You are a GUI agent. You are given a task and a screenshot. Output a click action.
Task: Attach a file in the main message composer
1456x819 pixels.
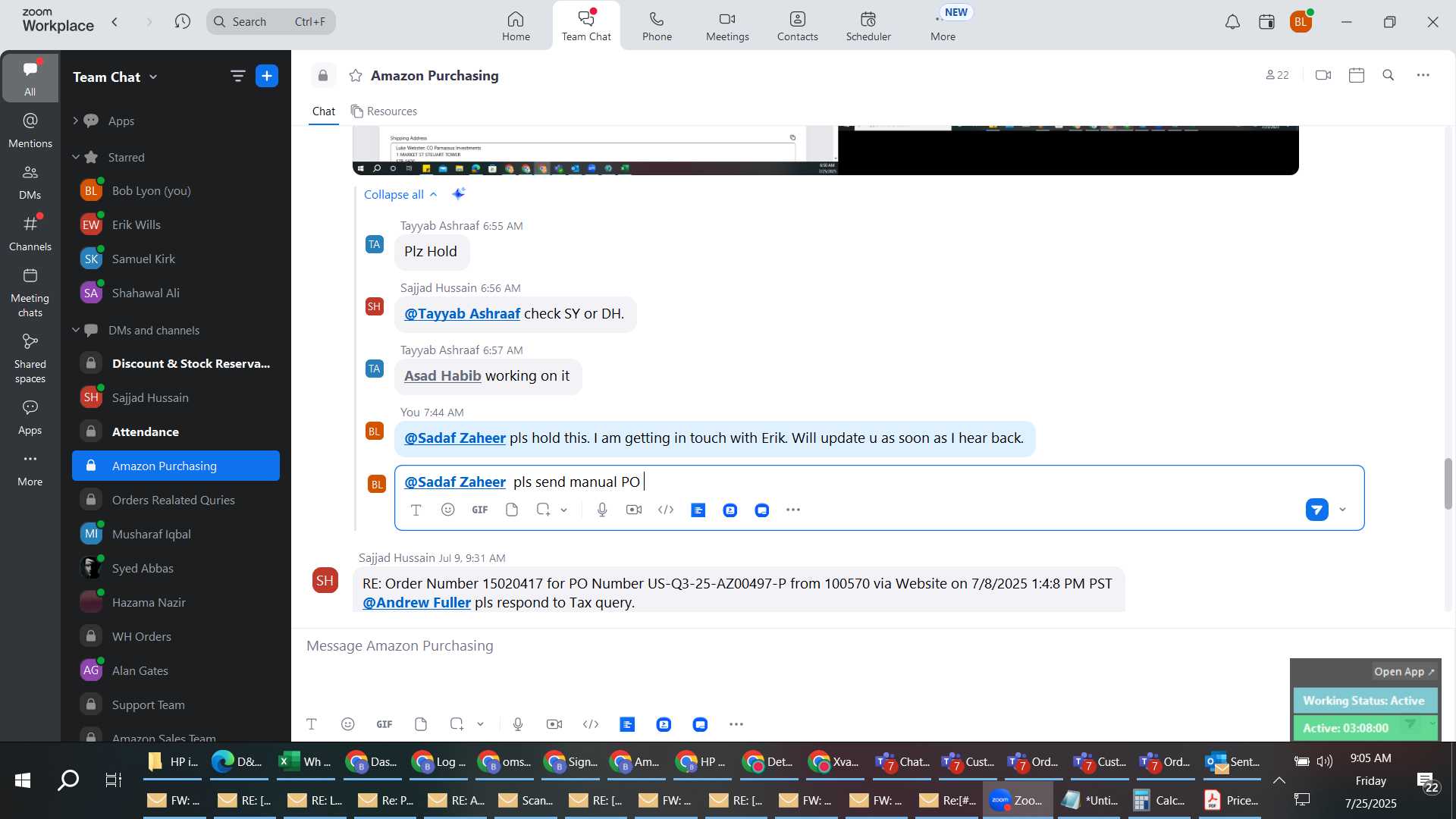coord(421,724)
